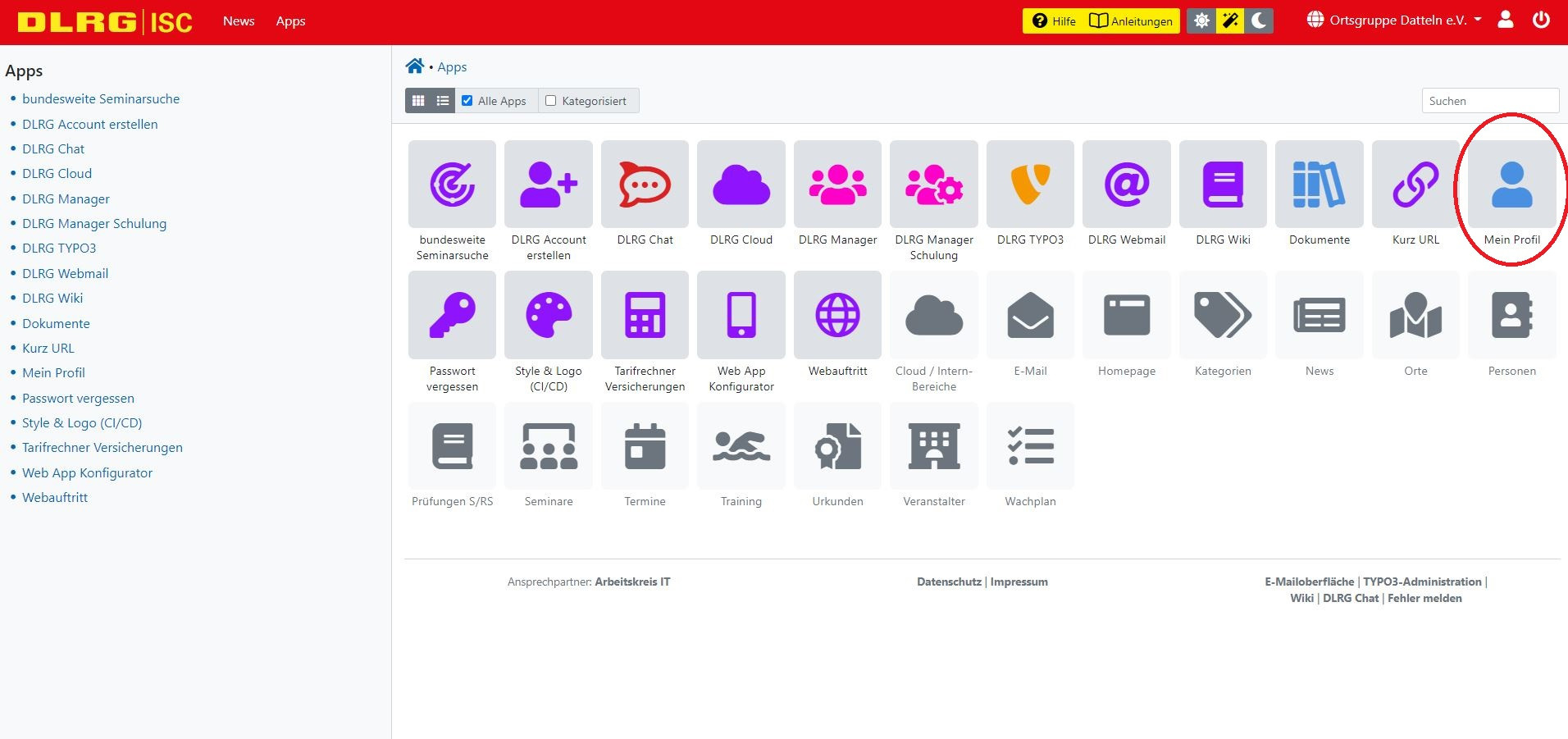
Task: Select the auto theme wand icon
Action: [1230, 21]
